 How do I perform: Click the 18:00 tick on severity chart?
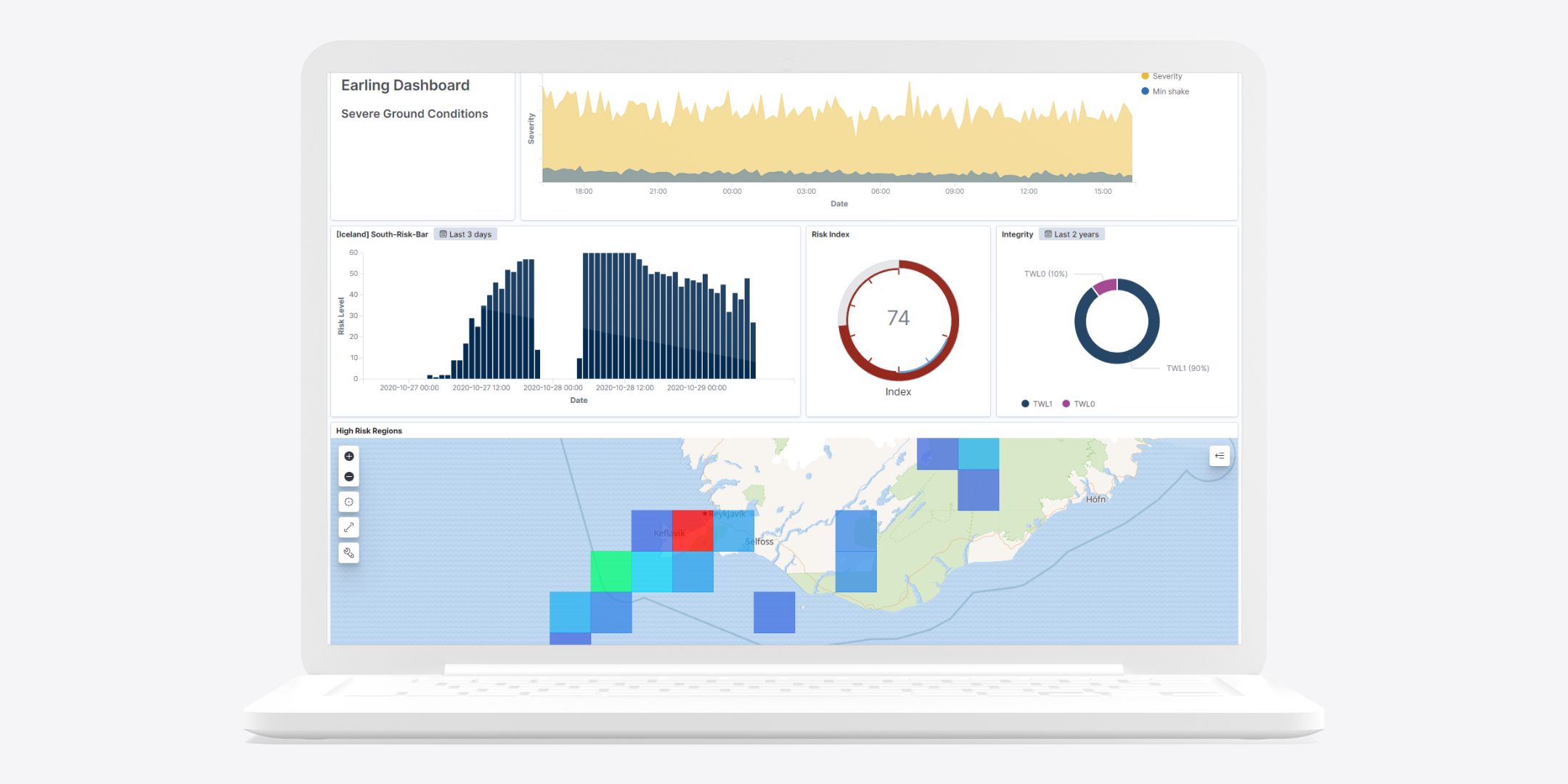pyautogui.click(x=584, y=192)
